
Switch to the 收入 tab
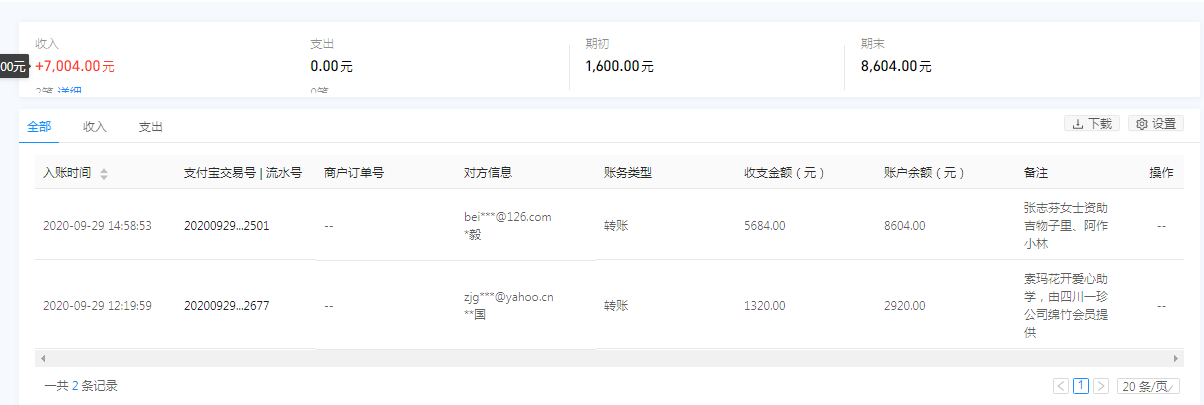click(x=95, y=127)
